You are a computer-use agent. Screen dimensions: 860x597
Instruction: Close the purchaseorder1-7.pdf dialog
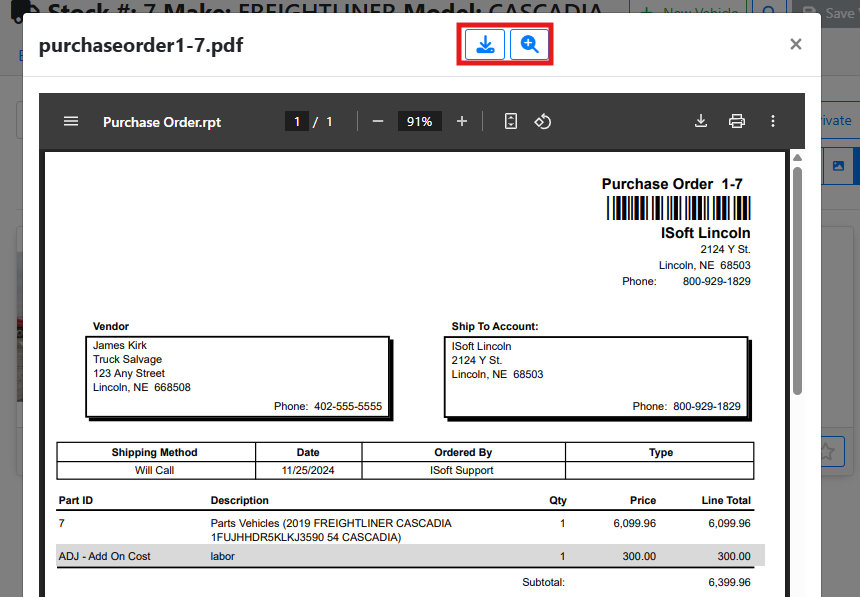click(795, 44)
